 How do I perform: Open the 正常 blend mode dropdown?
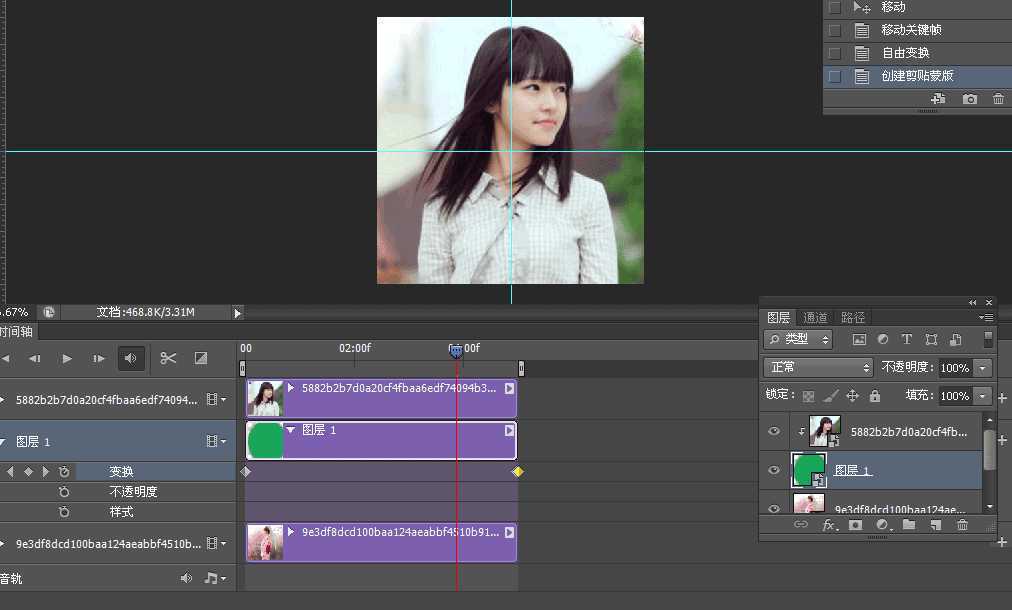(818, 367)
